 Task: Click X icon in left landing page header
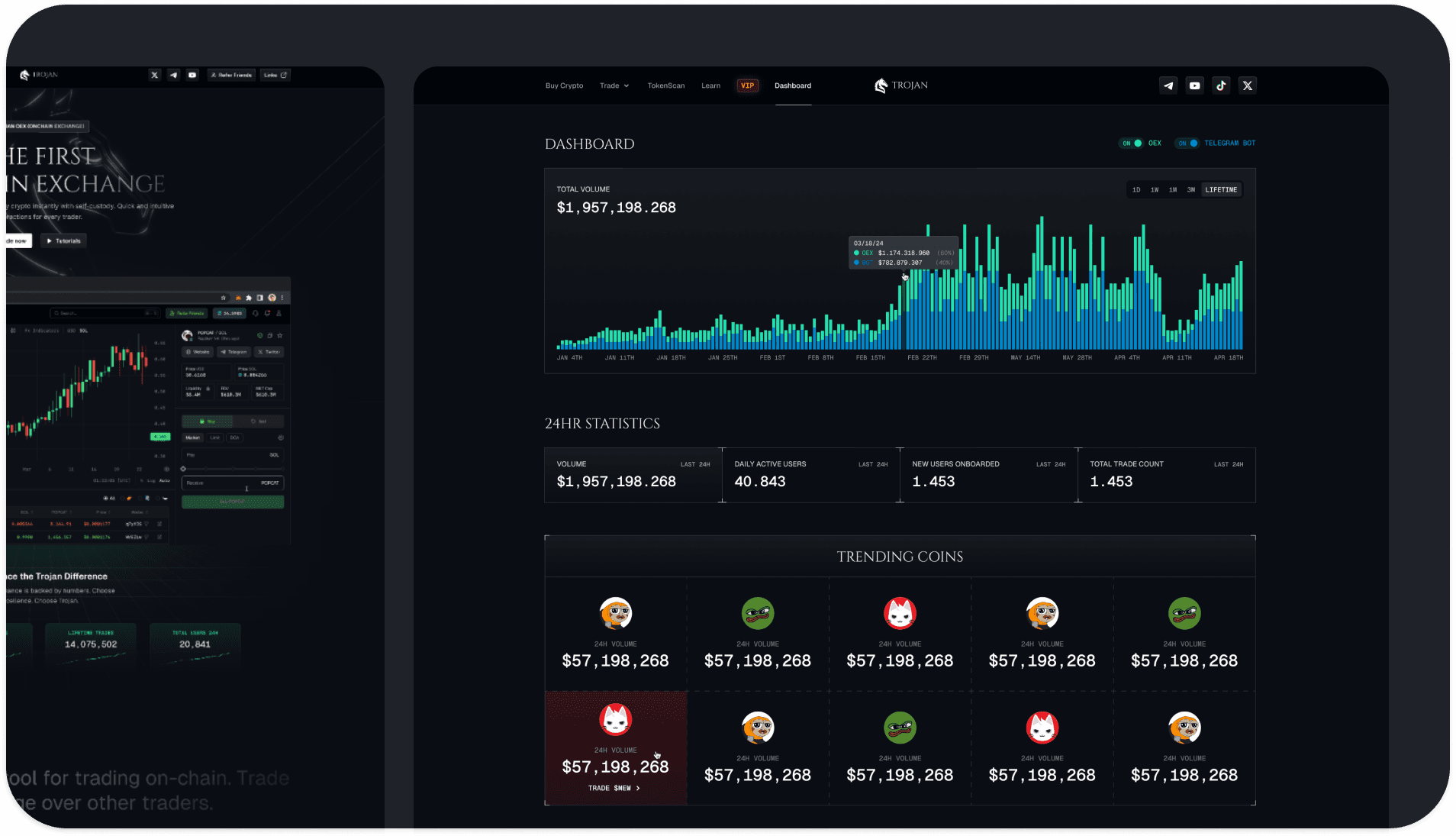(x=155, y=75)
